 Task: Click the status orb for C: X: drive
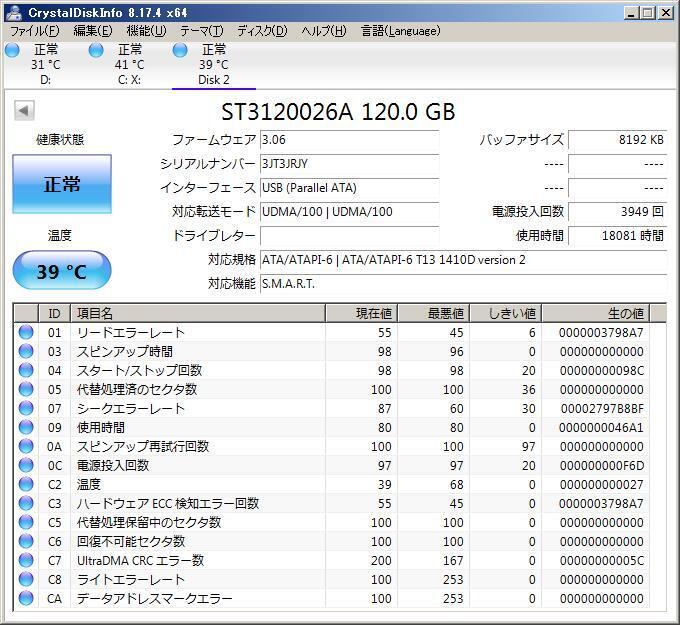(x=96, y=50)
